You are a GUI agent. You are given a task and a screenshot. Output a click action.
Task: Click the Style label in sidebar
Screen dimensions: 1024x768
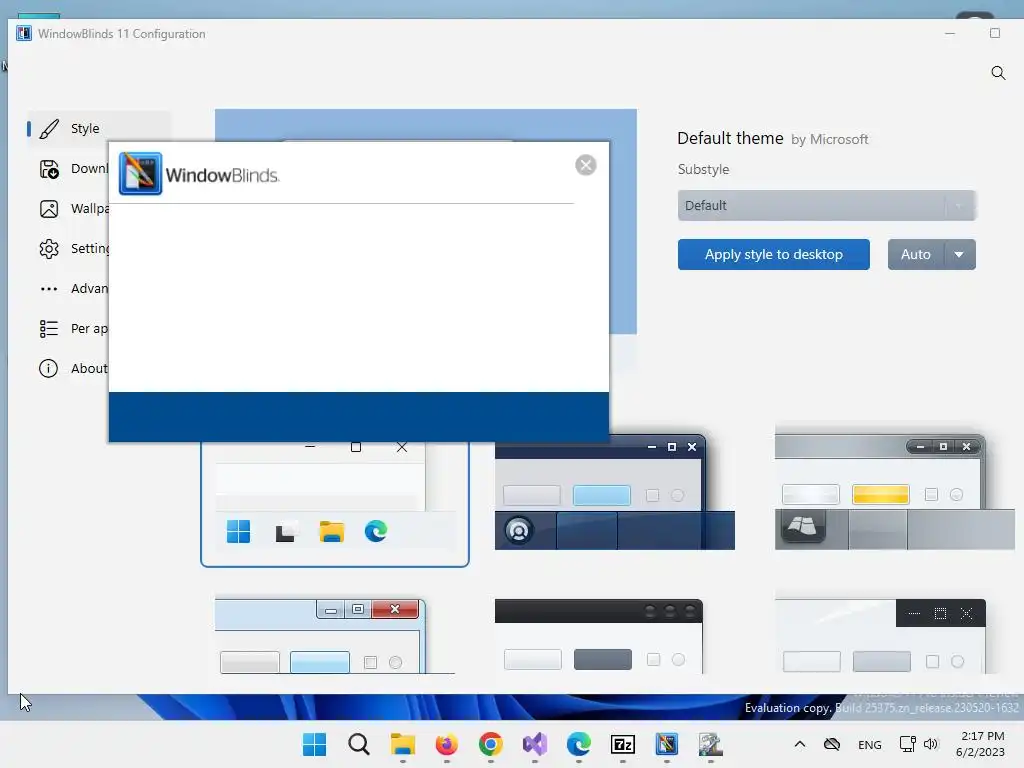(x=85, y=129)
